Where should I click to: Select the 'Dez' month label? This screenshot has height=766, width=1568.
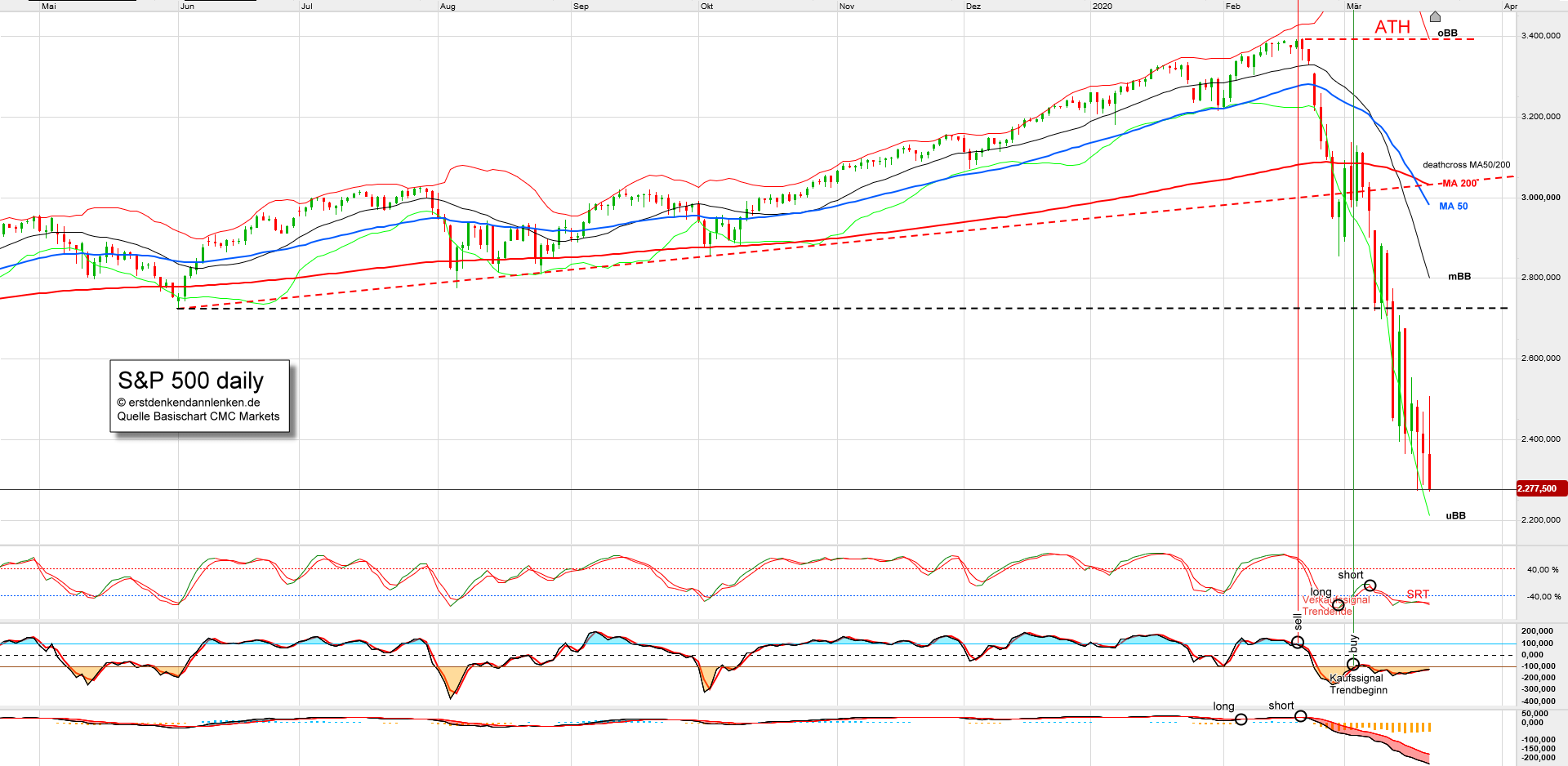point(973,7)
